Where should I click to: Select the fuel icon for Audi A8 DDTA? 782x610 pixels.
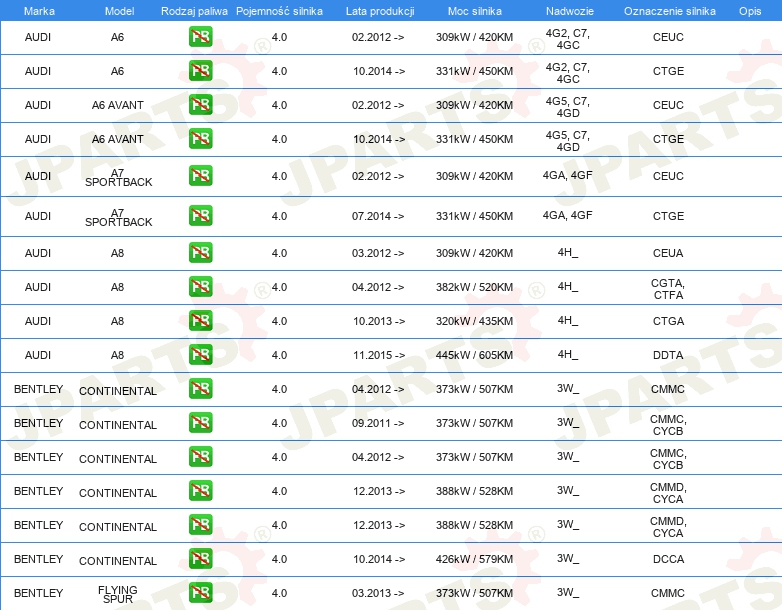[200, 355]
